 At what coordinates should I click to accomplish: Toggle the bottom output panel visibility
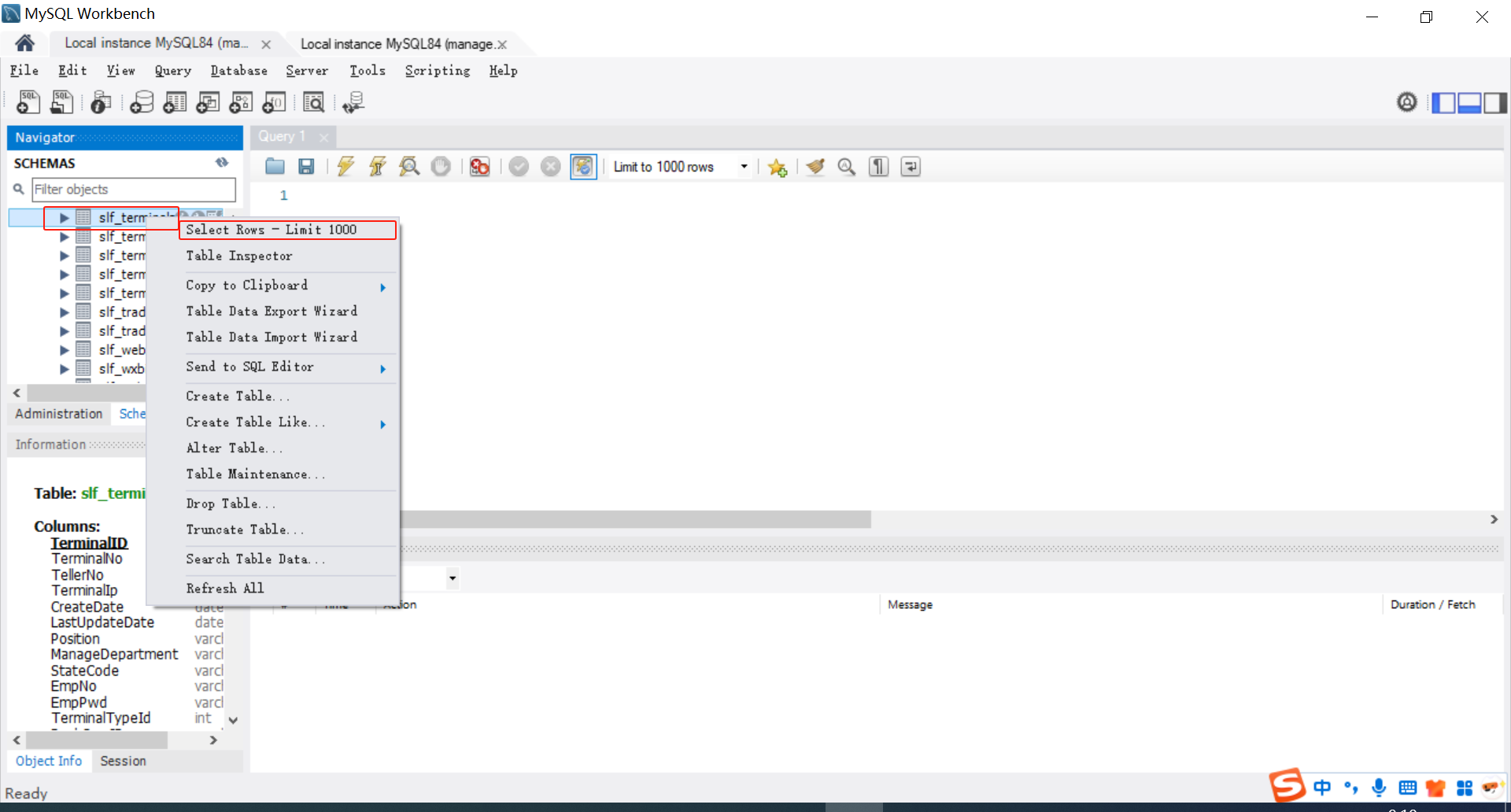(x=1469, y=103)
